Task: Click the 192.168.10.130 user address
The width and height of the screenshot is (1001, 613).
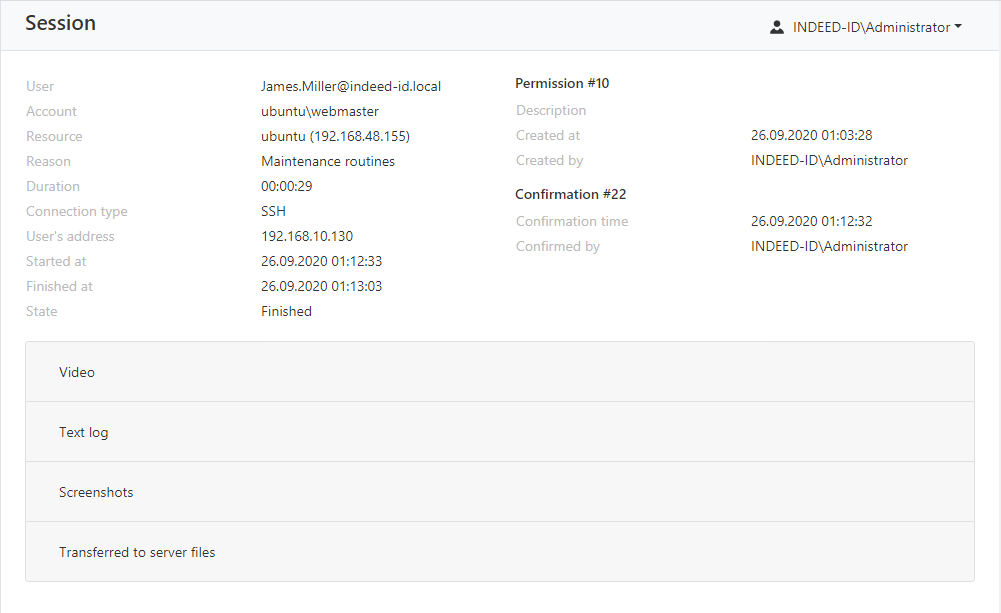Action: coord(307,236)
